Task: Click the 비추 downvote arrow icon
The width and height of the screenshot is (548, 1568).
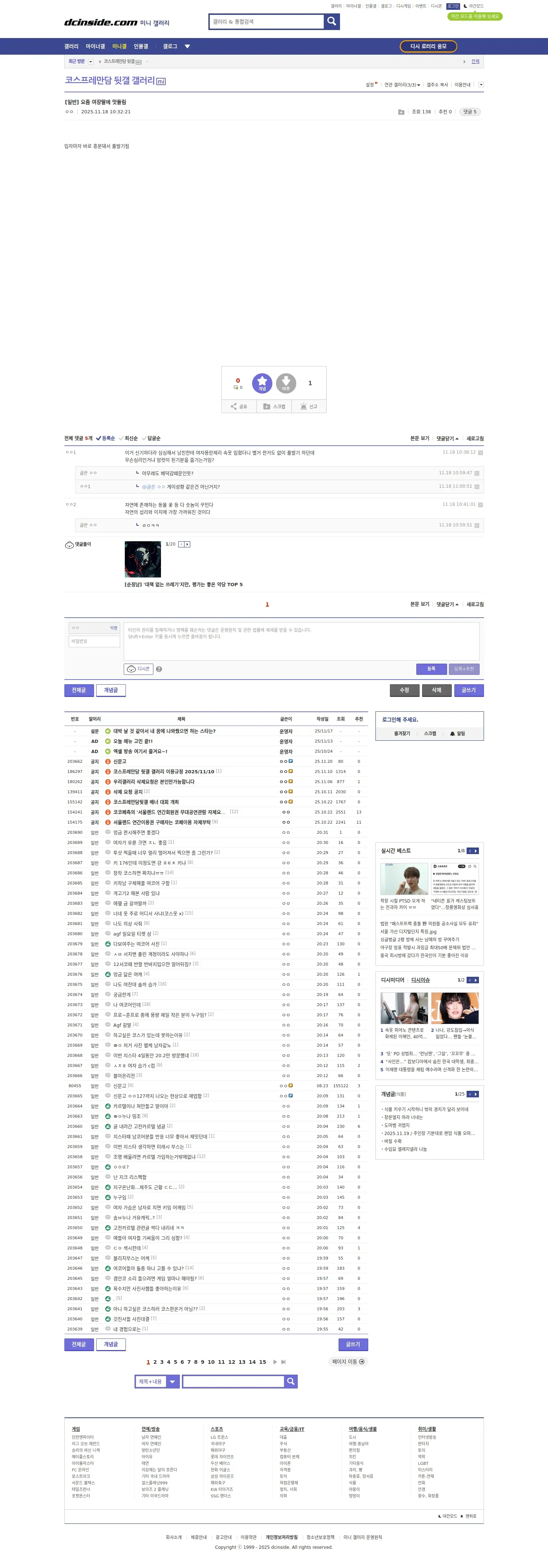Action: (x=286, y=383)
